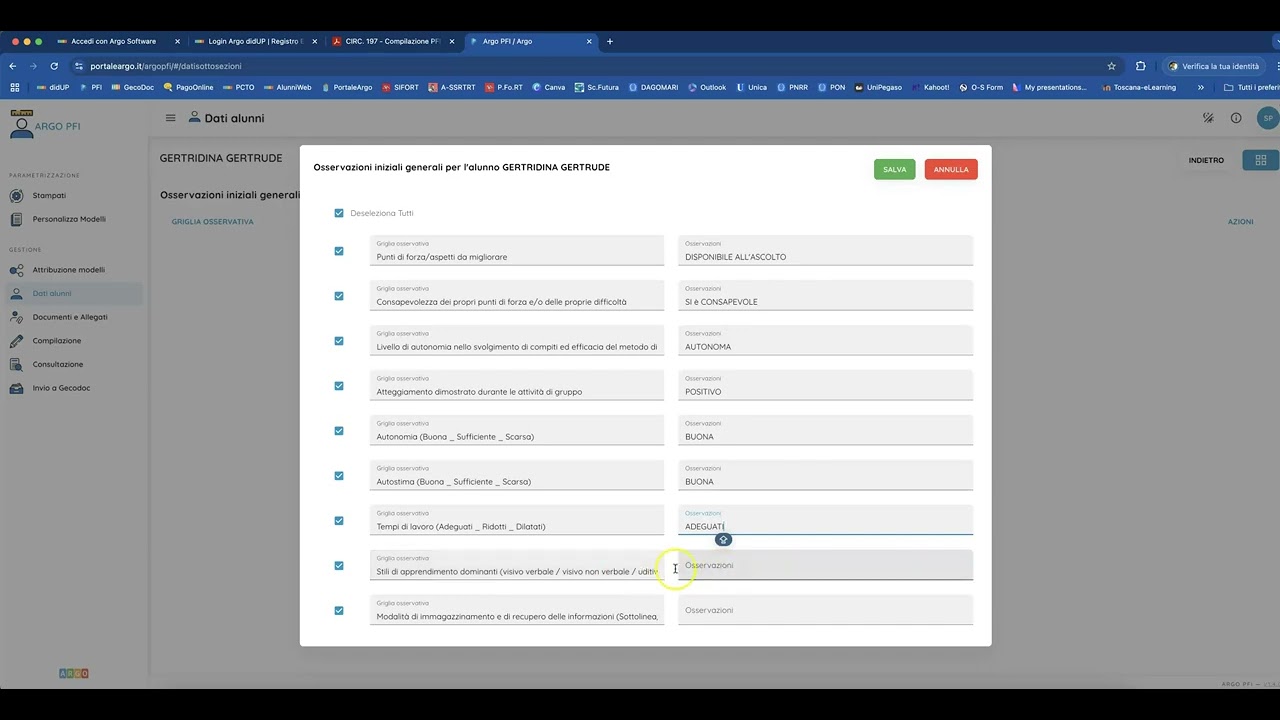Expand the bookmarks overflow chevron
The image size is (1280, 720).
[x=1203, y=87]
